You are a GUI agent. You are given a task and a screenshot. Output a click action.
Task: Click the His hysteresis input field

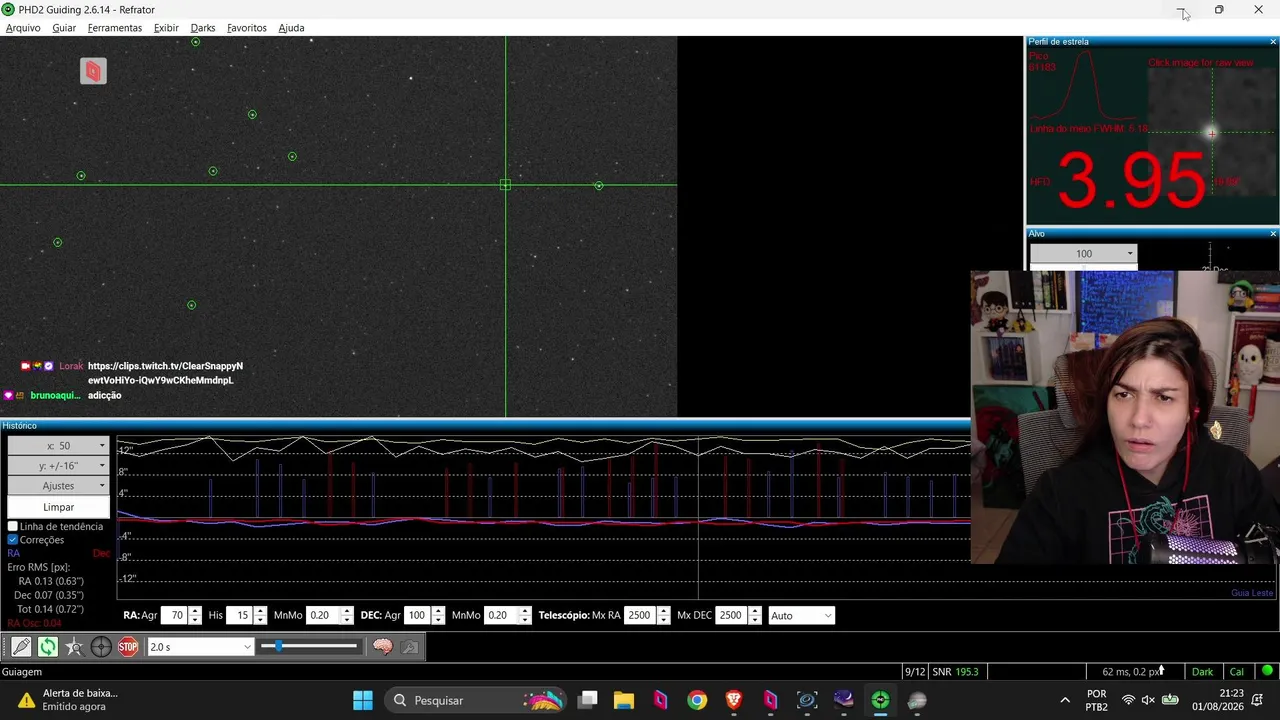(x=240, y=616)
